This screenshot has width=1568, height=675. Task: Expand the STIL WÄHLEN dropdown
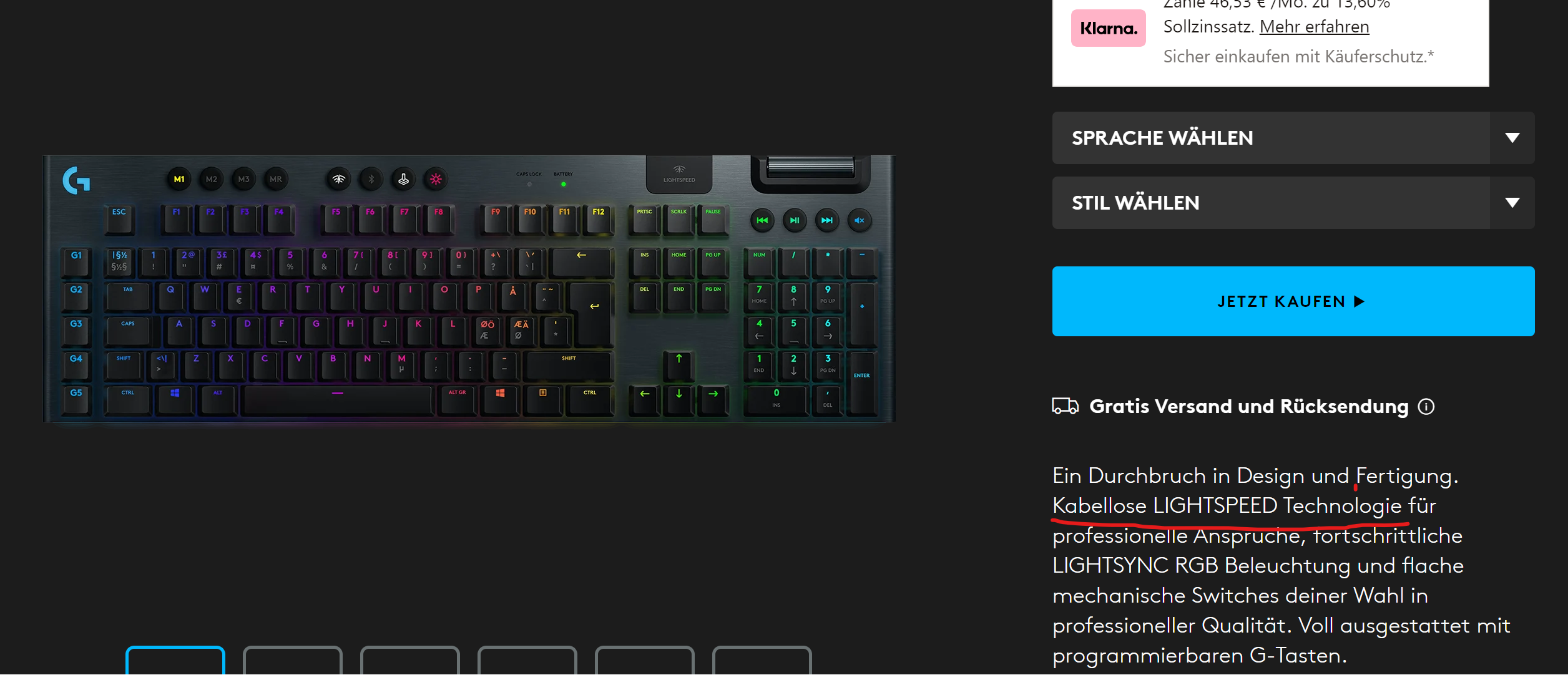[x=1293, y=203]
